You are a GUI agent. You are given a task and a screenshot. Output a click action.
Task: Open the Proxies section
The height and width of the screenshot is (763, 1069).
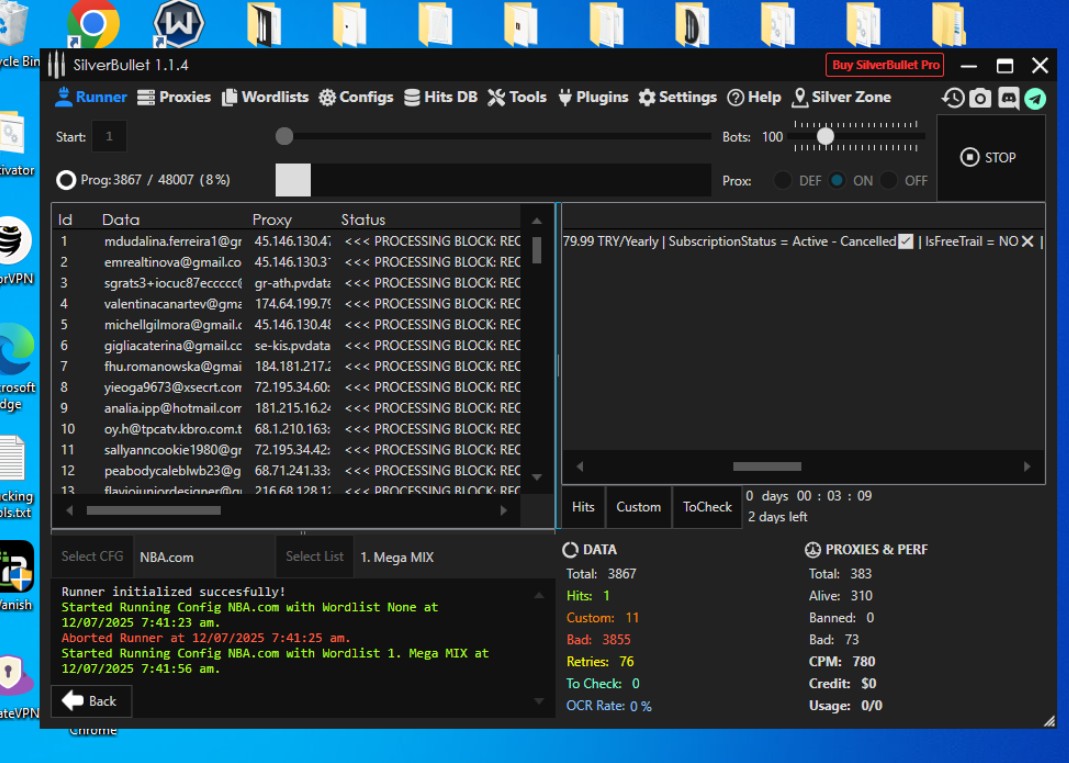pyautogui.click(x=174, y=98)
